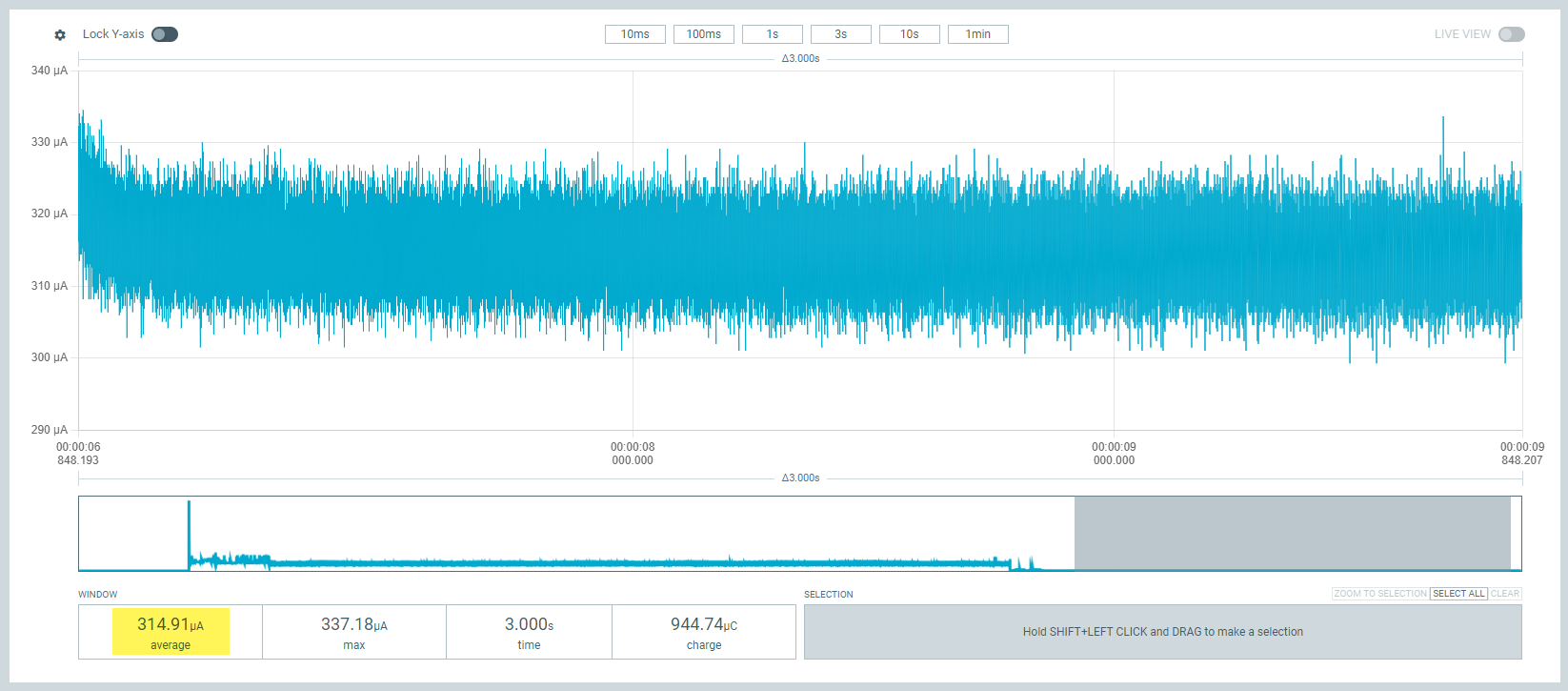Click the highlighted 314.91 µA average value

171,632
